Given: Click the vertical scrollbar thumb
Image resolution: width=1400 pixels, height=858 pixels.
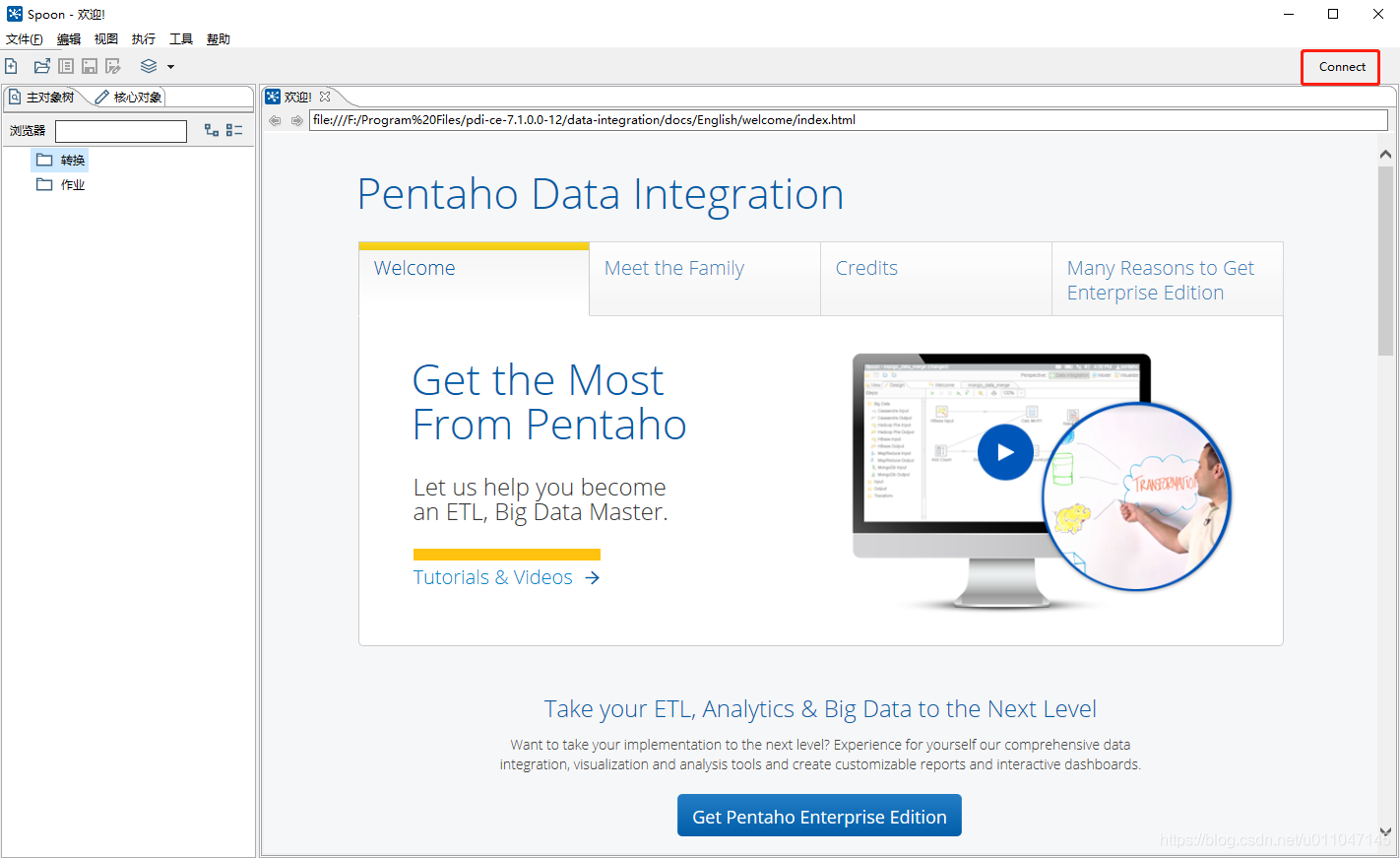Looking at the screenshot, I should 1385,261.
